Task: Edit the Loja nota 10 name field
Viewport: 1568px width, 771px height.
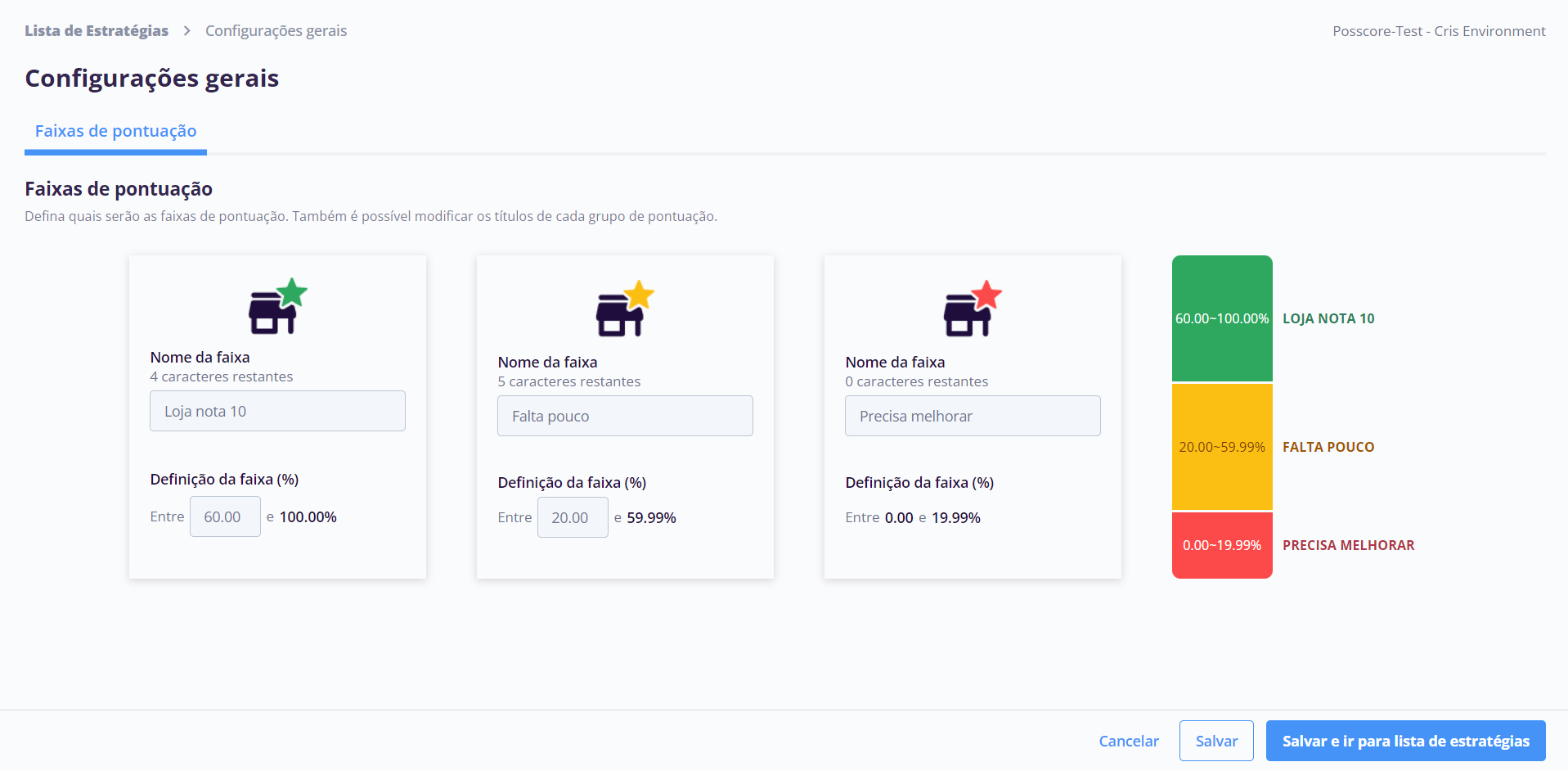Action: pyautogui.click(x=277, y=411)
